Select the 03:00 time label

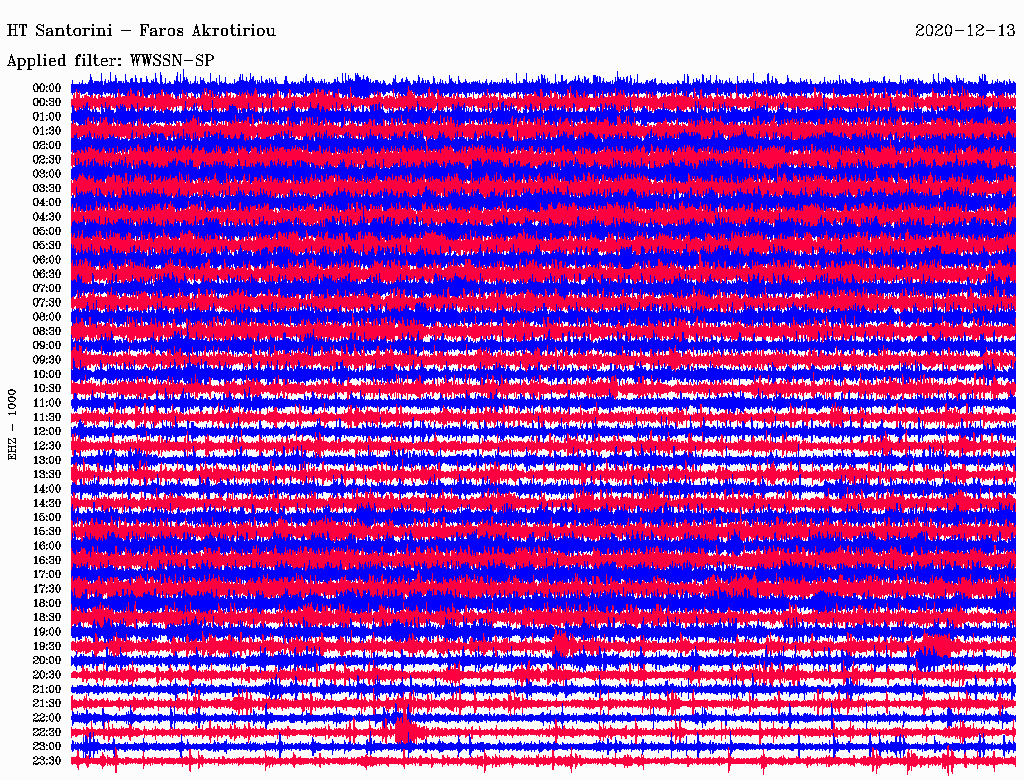click(47, 174)
